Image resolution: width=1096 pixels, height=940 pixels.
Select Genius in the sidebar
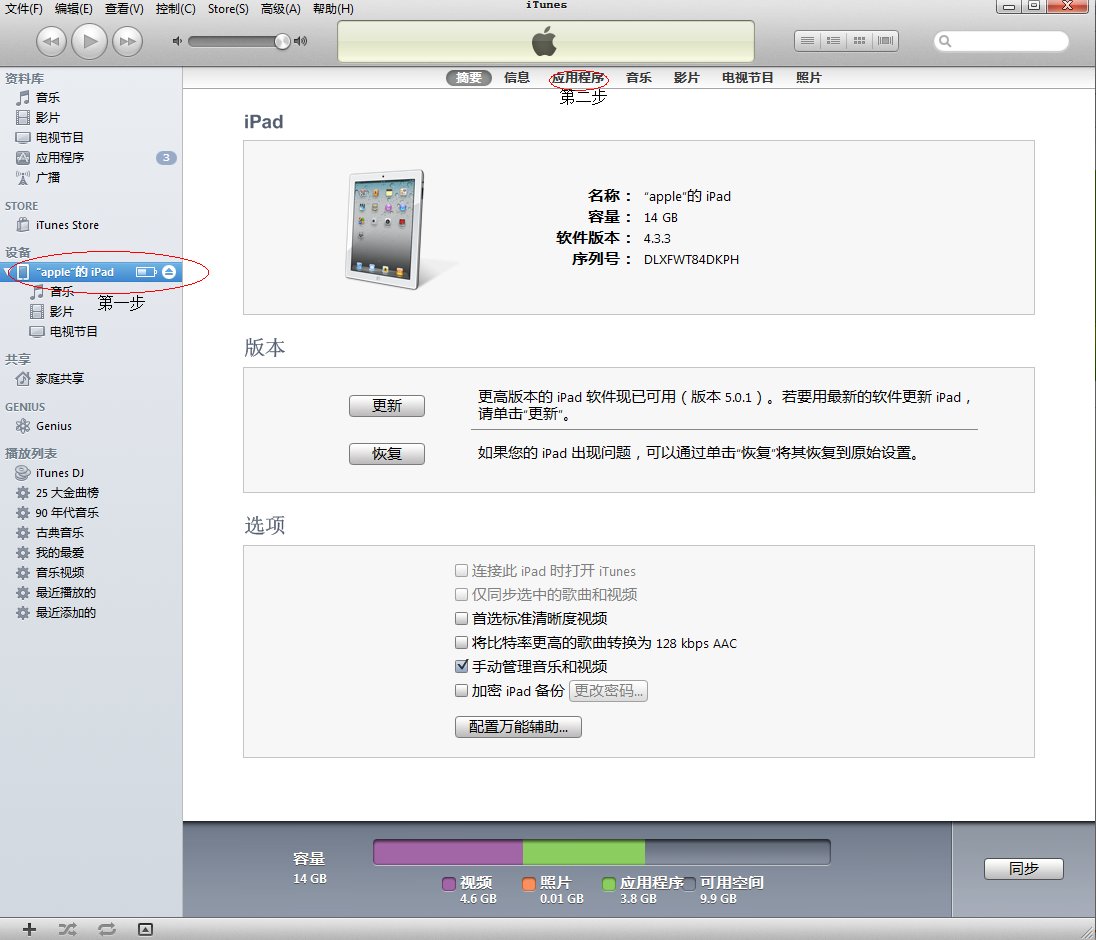pyautogui.click(x=52, y=426)
